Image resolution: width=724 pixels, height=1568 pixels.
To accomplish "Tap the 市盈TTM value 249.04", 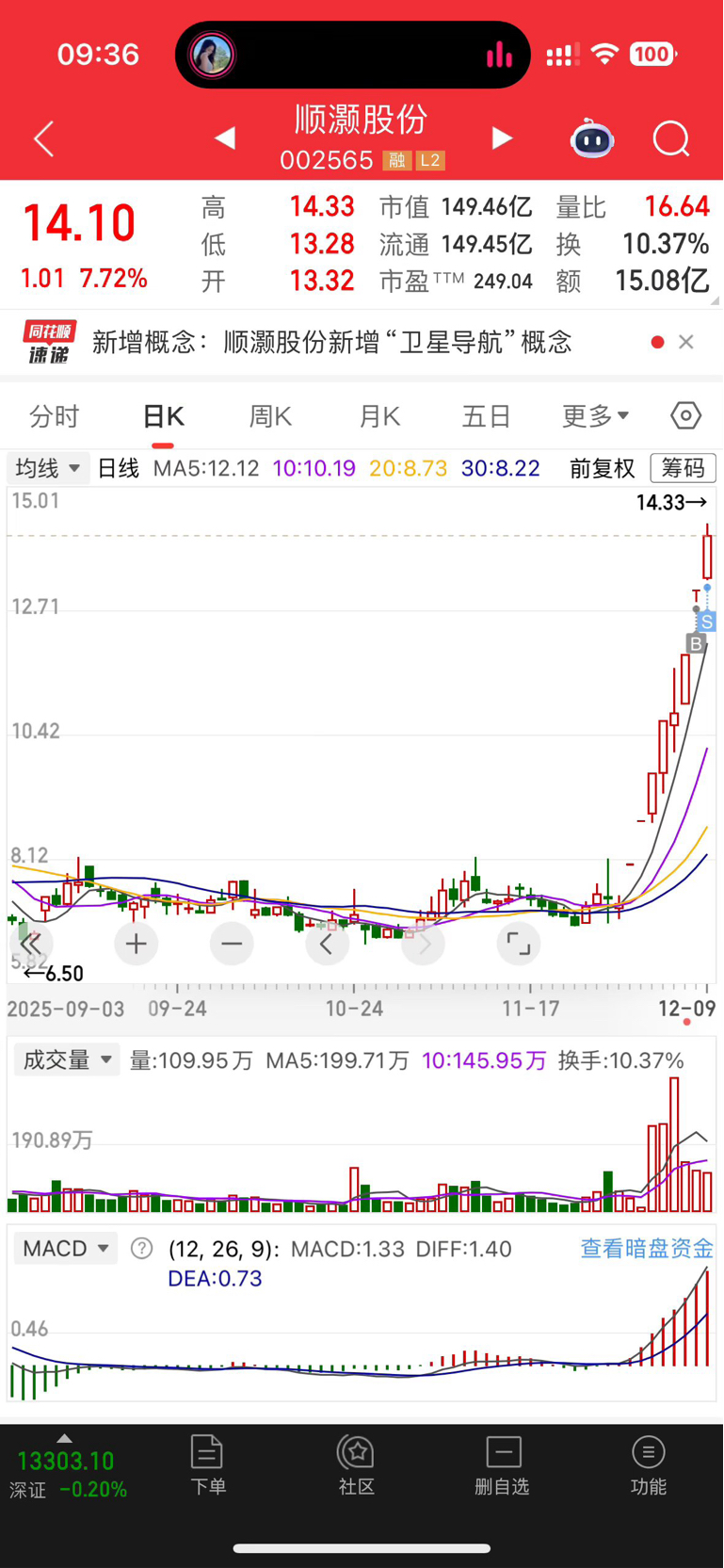I will tap(503, 282).
